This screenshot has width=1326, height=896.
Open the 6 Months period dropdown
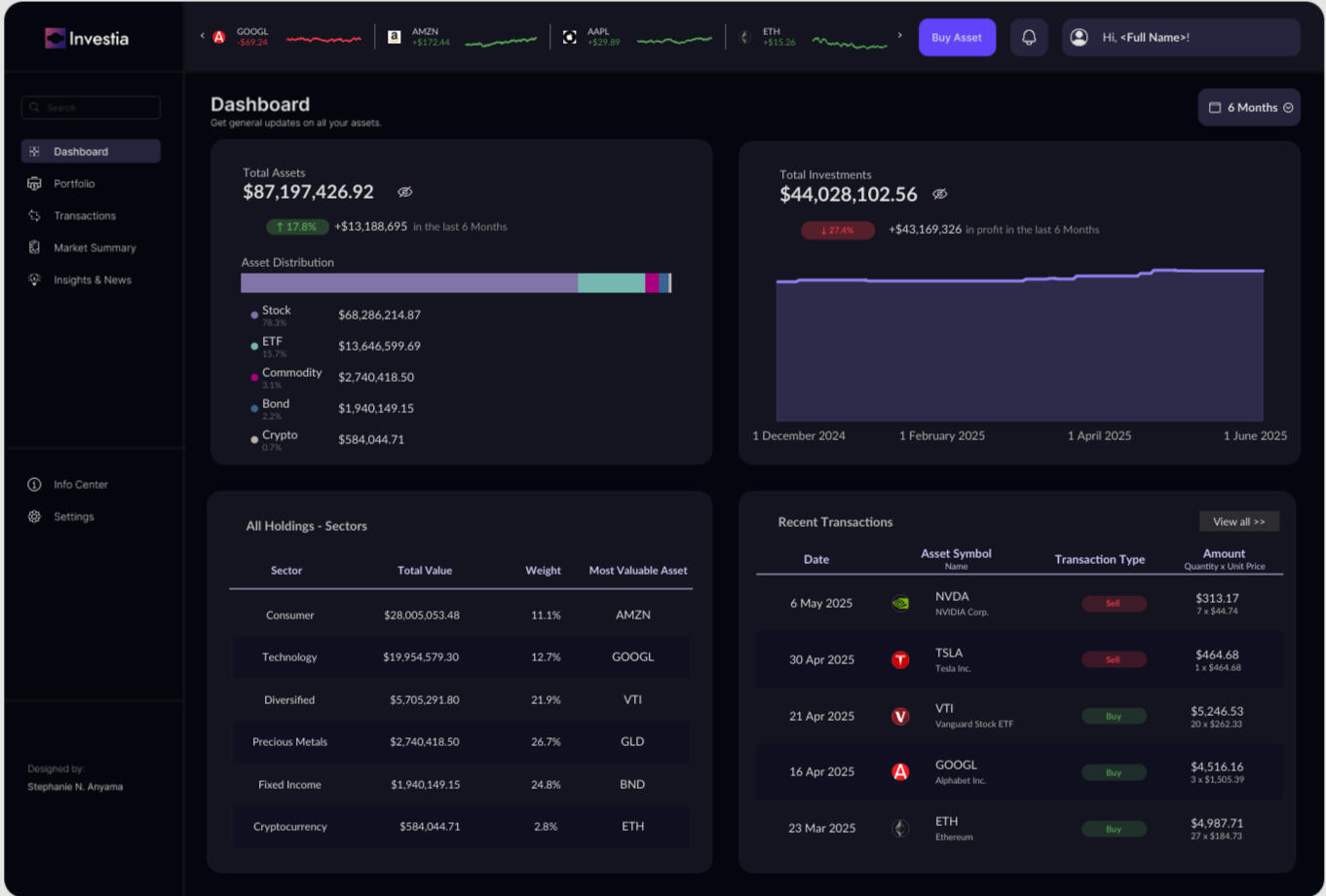coord(1249,107)
